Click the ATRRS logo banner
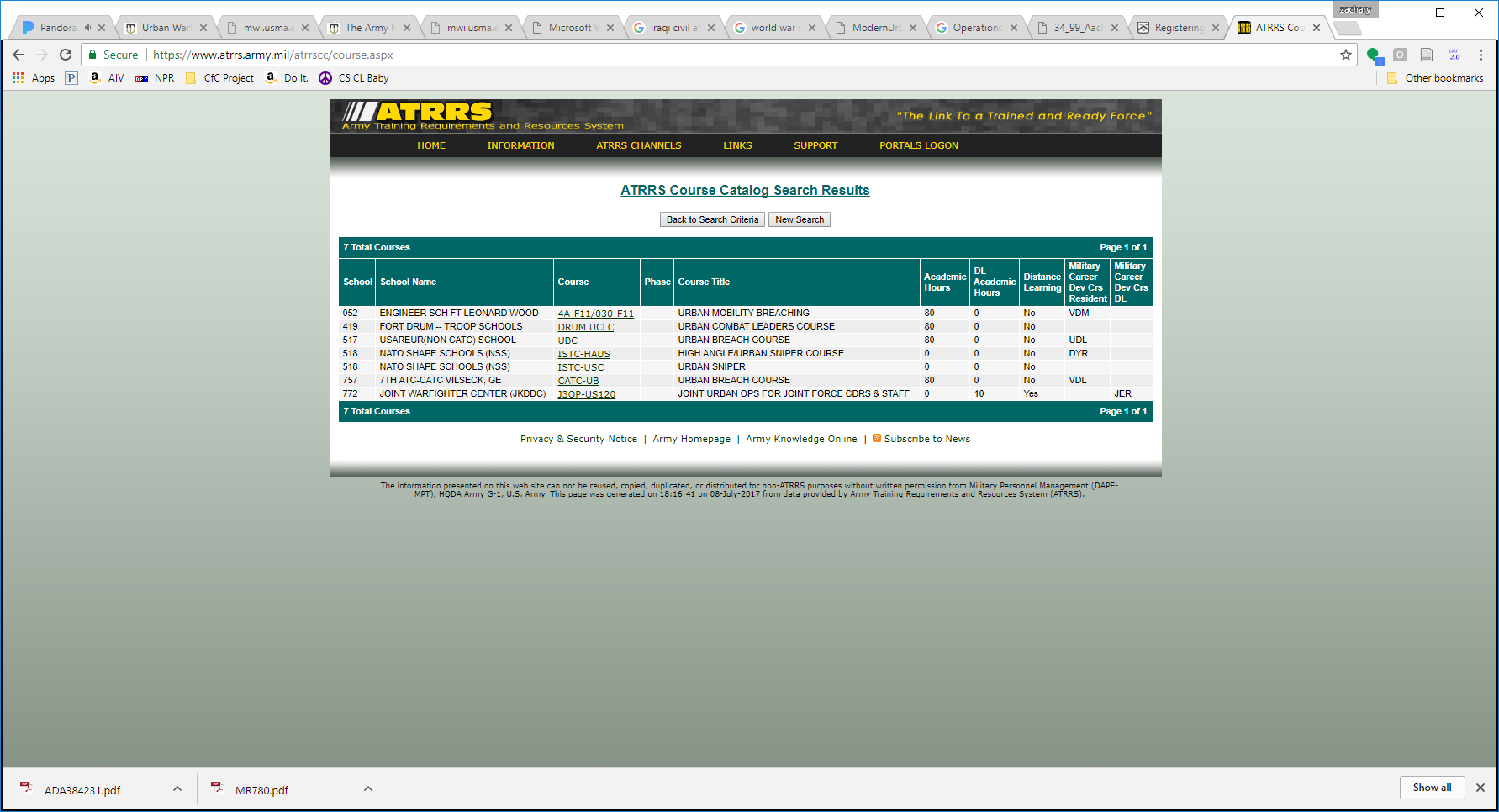 tap(418, 115)
